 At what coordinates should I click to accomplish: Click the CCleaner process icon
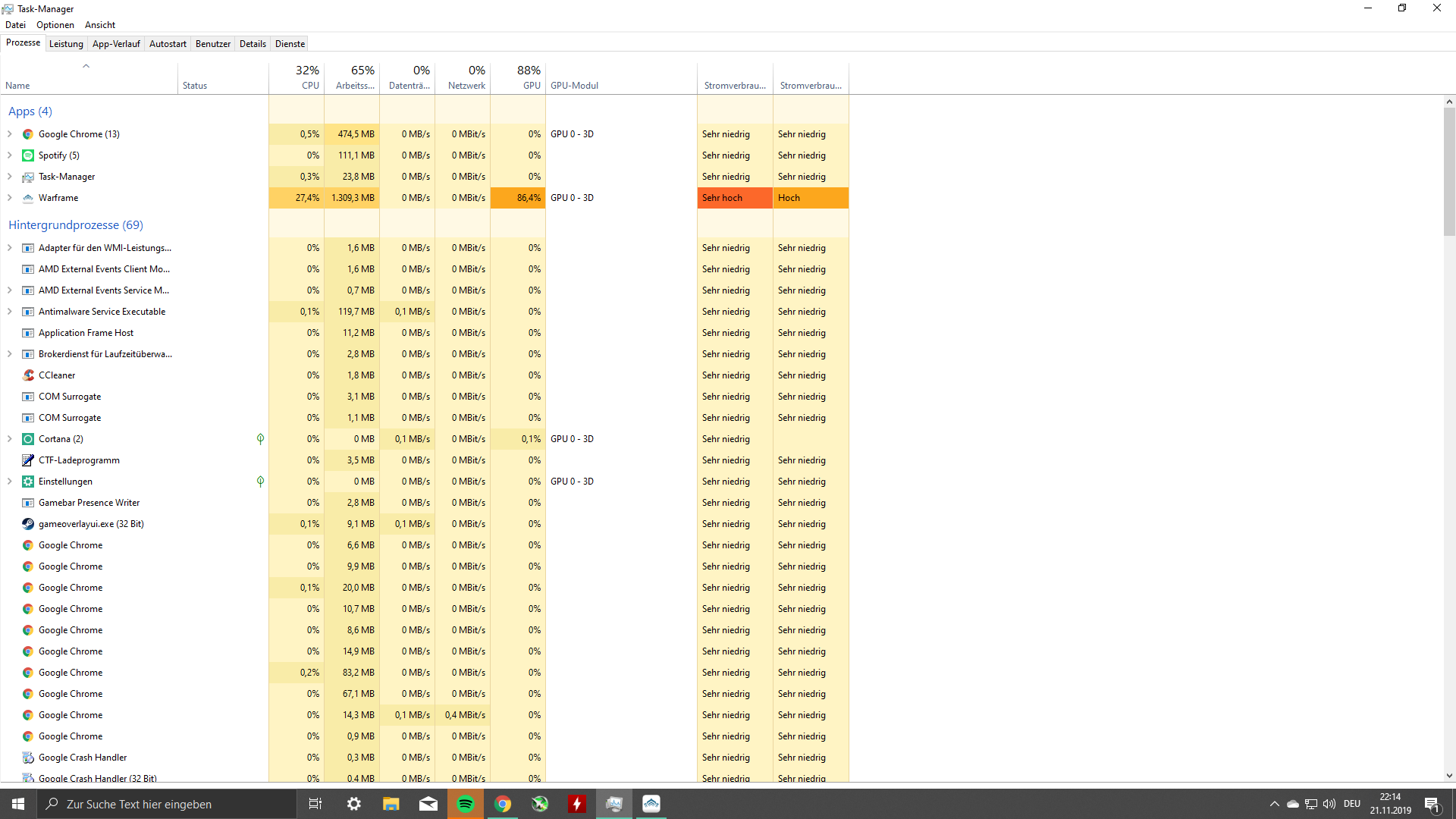28,375
